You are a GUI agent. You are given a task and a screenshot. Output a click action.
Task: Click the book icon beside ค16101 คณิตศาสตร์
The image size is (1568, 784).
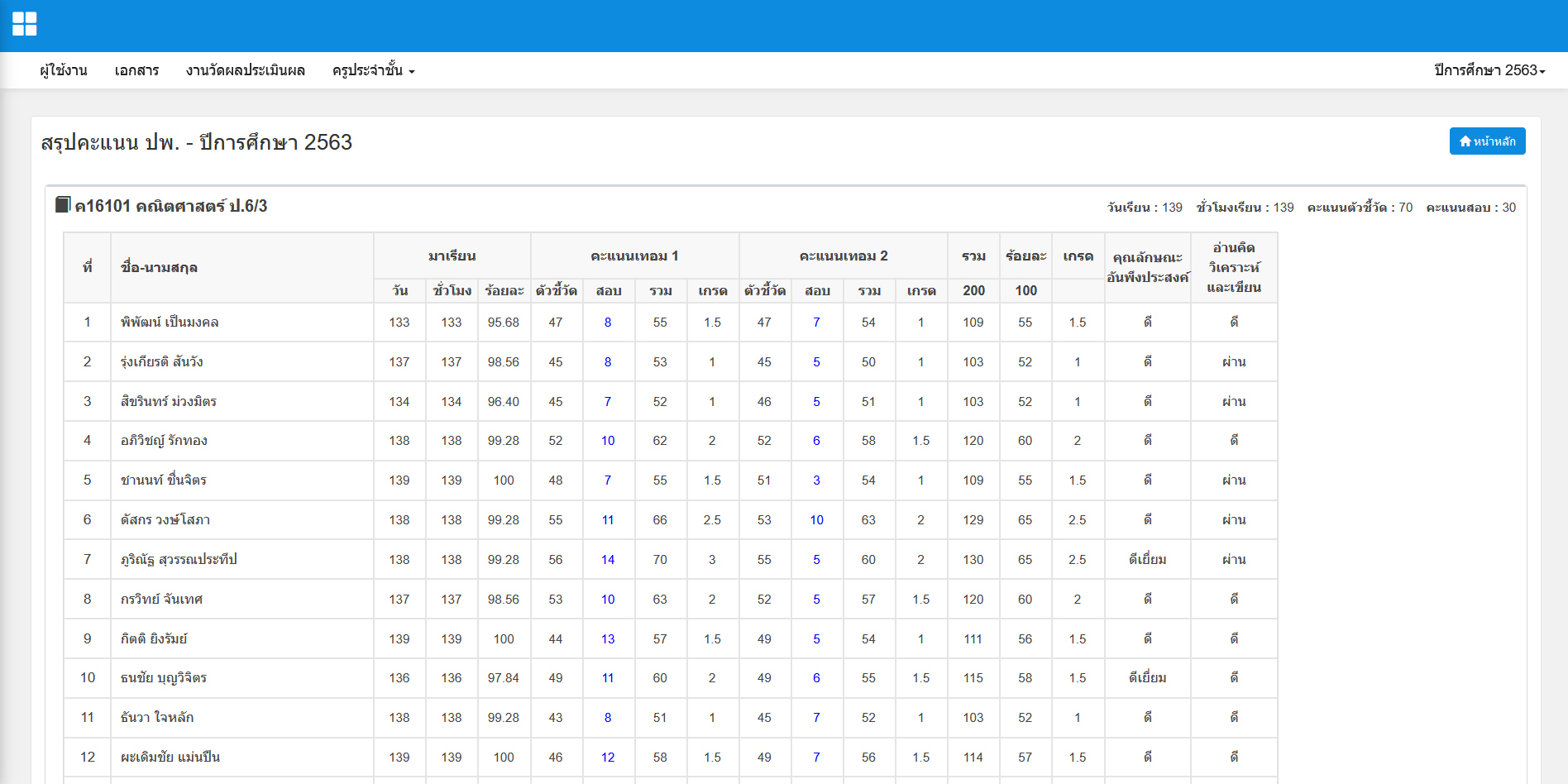pos(63,204)
